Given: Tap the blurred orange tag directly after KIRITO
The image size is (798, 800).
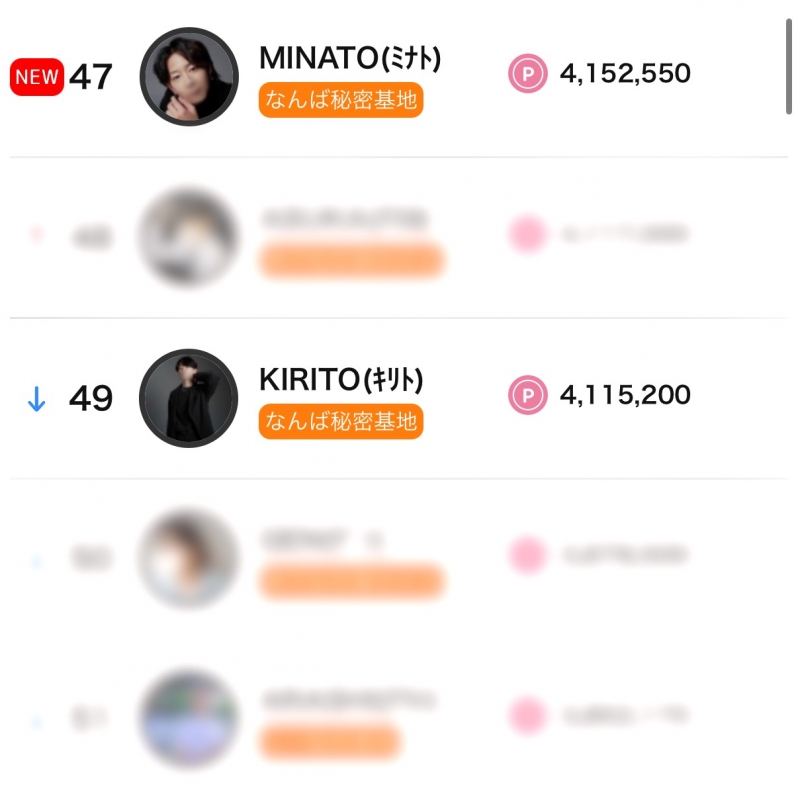Looking at the screenshot, I should (352, 581).
